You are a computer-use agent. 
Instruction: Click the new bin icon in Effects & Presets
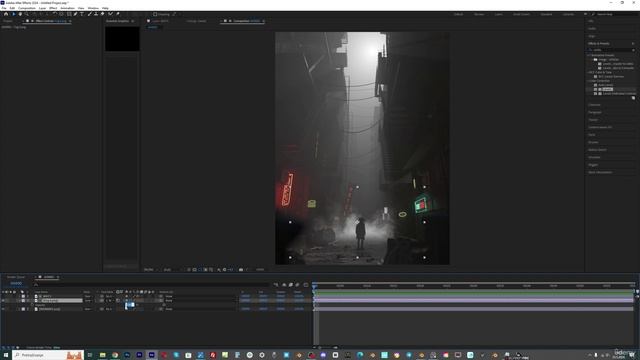pyautogui.click(x=633, y=98)
